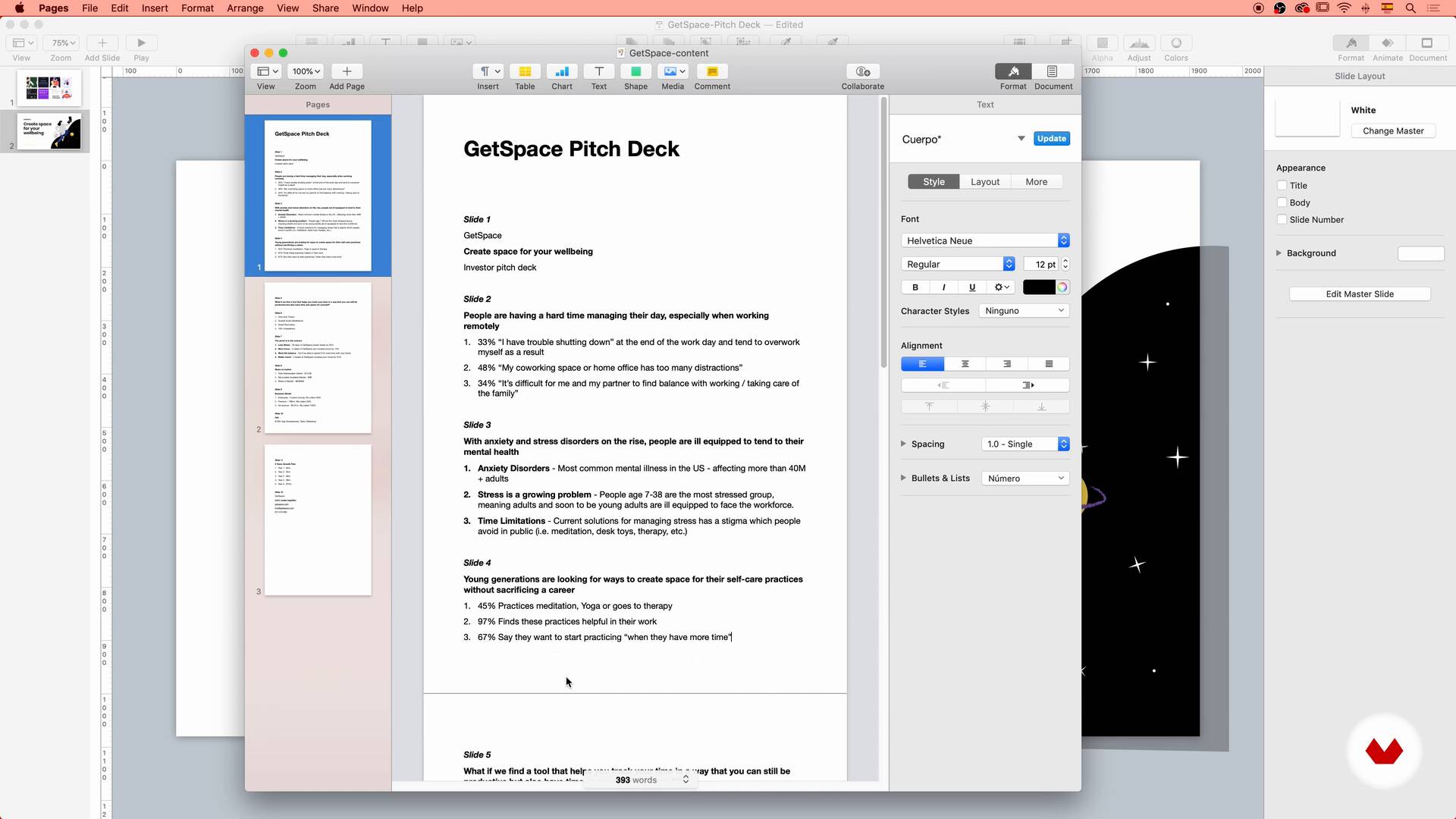Select page 2 thumbnail in Pages sidebar
The image size is (1456, 819).
pos(318,358)
